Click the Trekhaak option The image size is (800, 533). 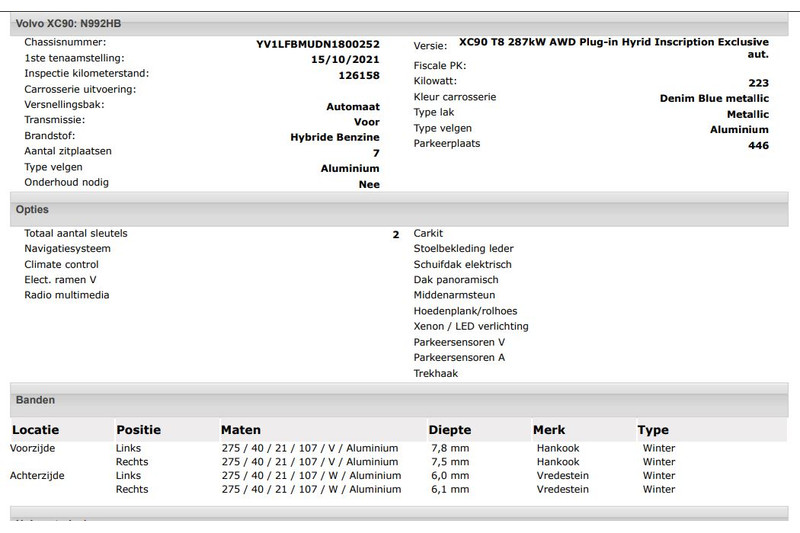(x=435, y=373)
